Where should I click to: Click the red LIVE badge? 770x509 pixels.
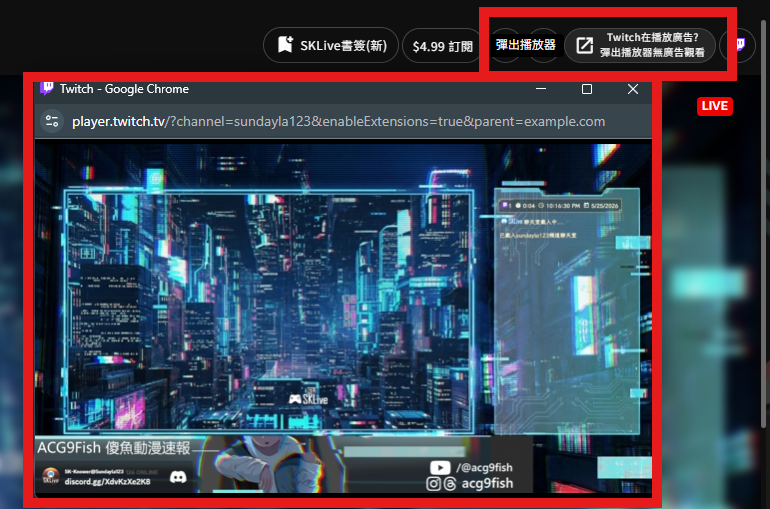[x=715, y=106]
